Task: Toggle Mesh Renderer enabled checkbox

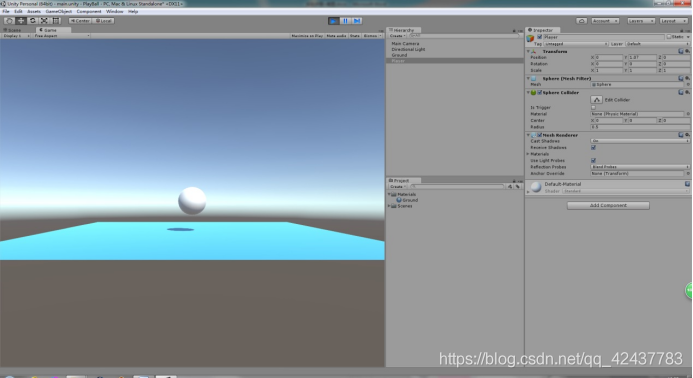Action: tap(540, 135)
